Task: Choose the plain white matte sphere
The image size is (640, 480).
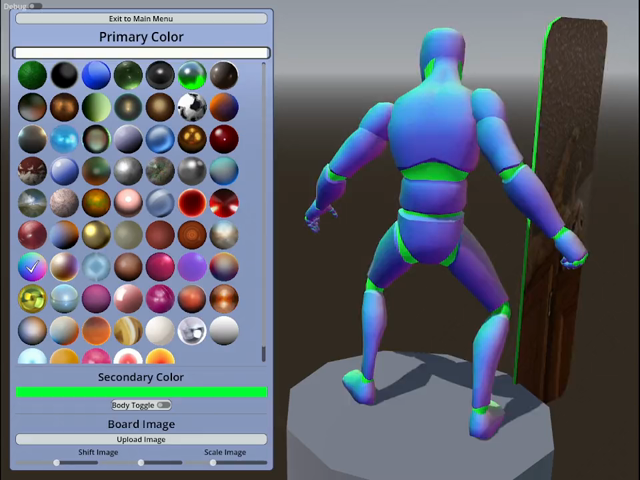Action: click(160, 331)
